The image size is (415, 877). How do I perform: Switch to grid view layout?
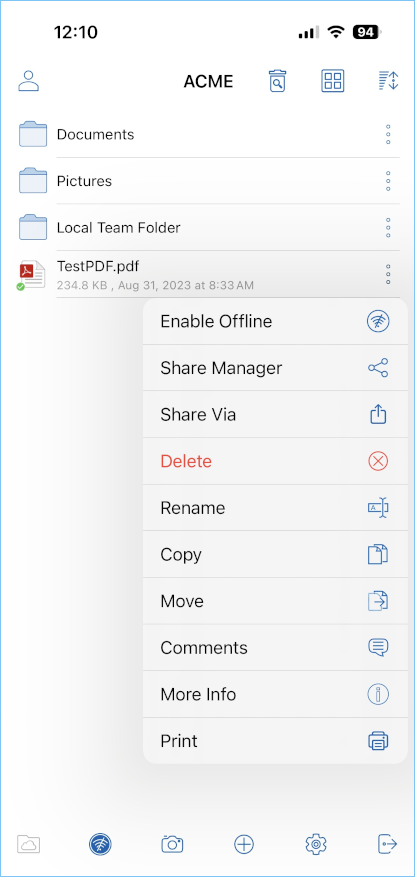pos(333,81)
